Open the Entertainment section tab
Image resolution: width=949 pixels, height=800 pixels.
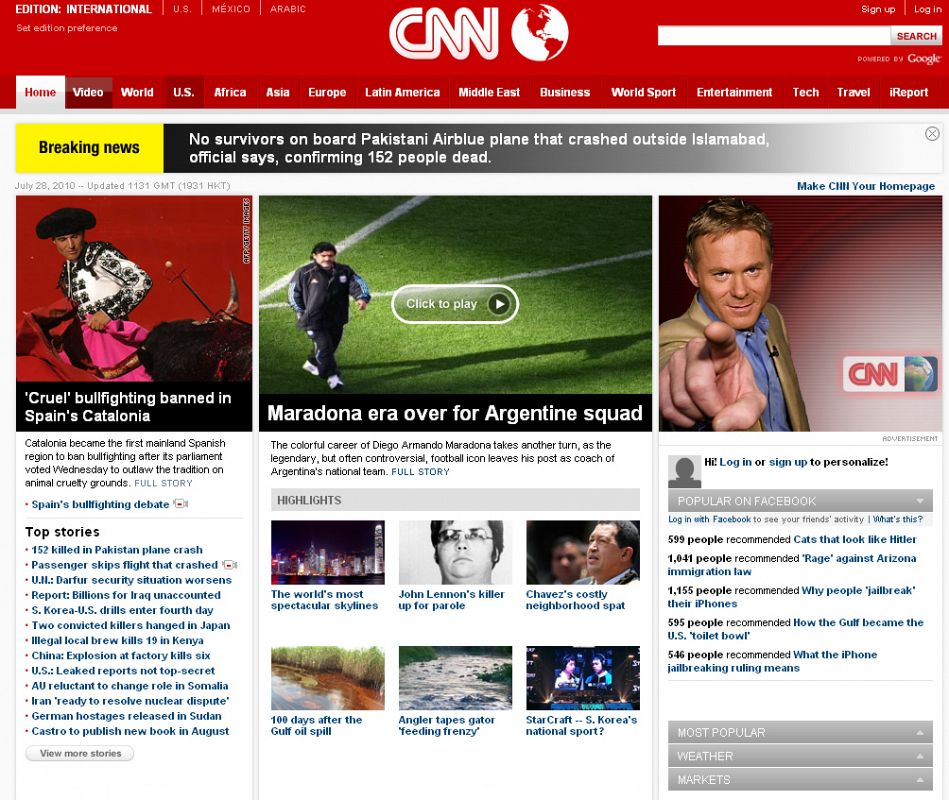click(x=734, y=92)
